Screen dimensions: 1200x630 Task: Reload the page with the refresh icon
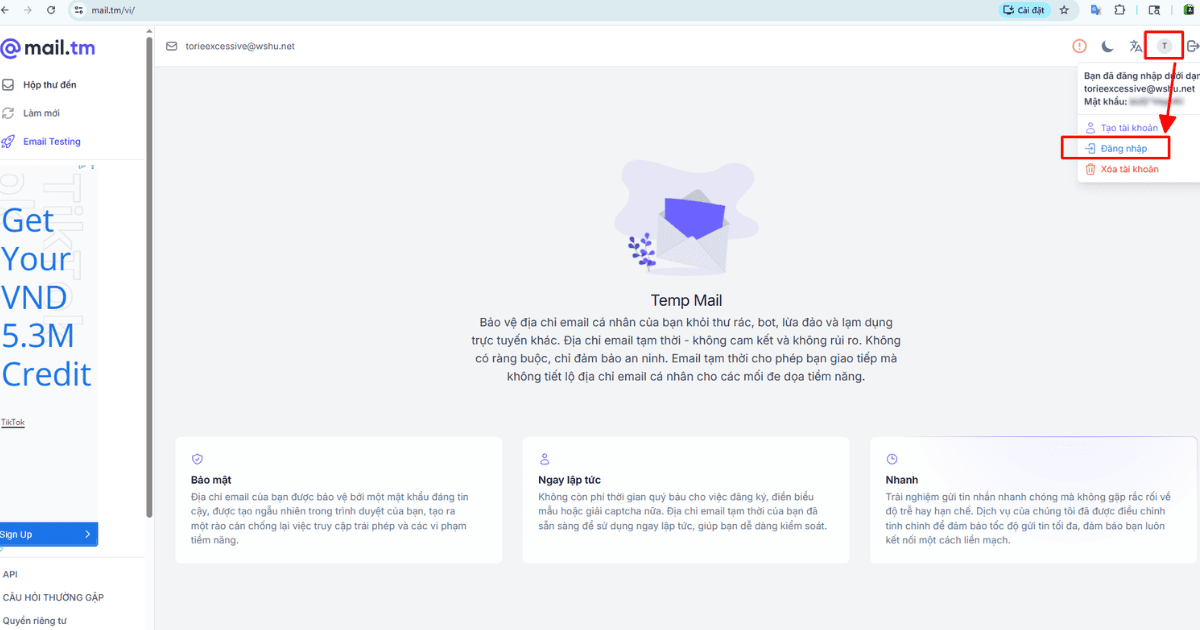52,10
